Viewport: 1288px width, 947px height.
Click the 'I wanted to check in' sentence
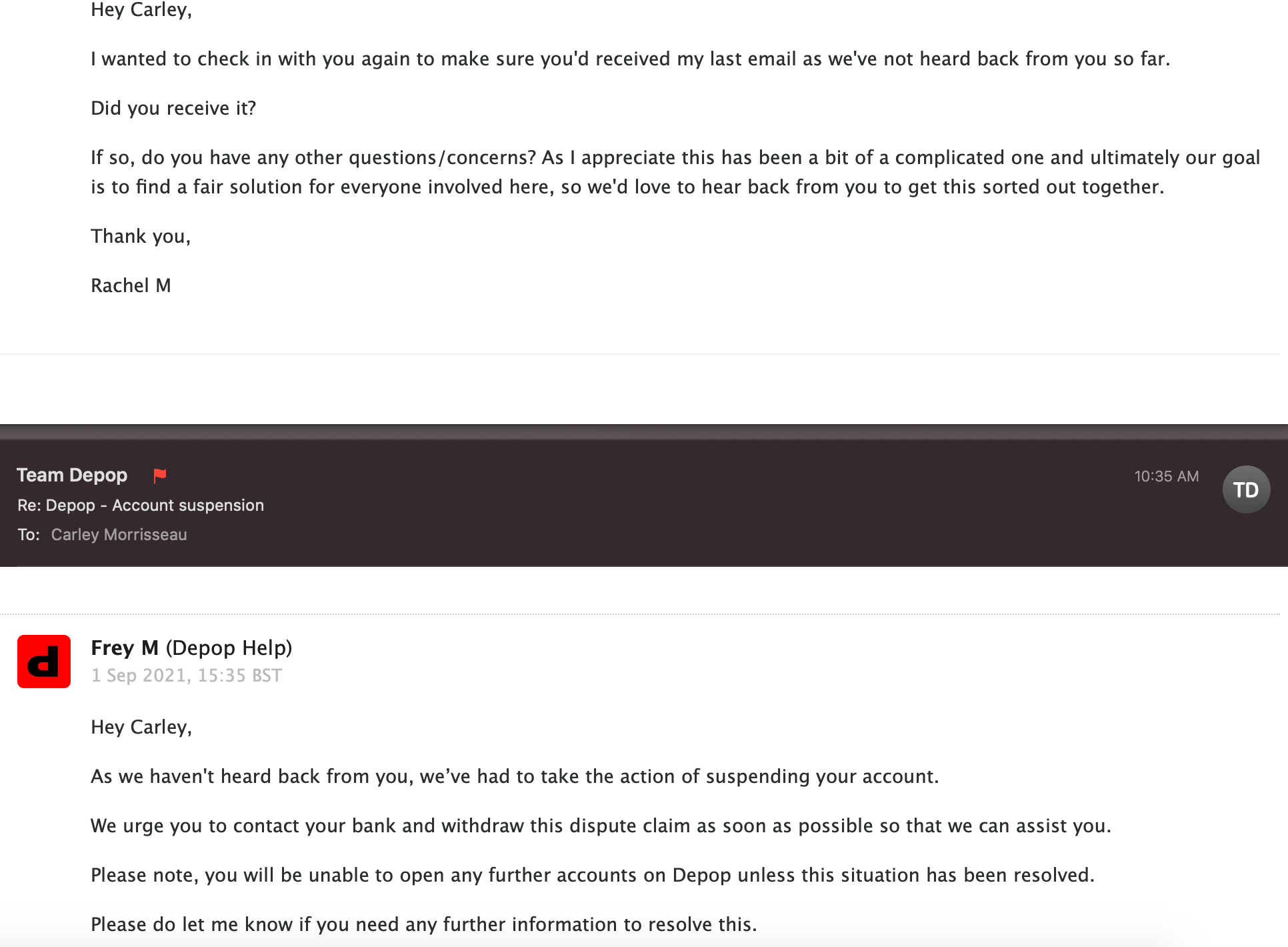click(631, 59)
